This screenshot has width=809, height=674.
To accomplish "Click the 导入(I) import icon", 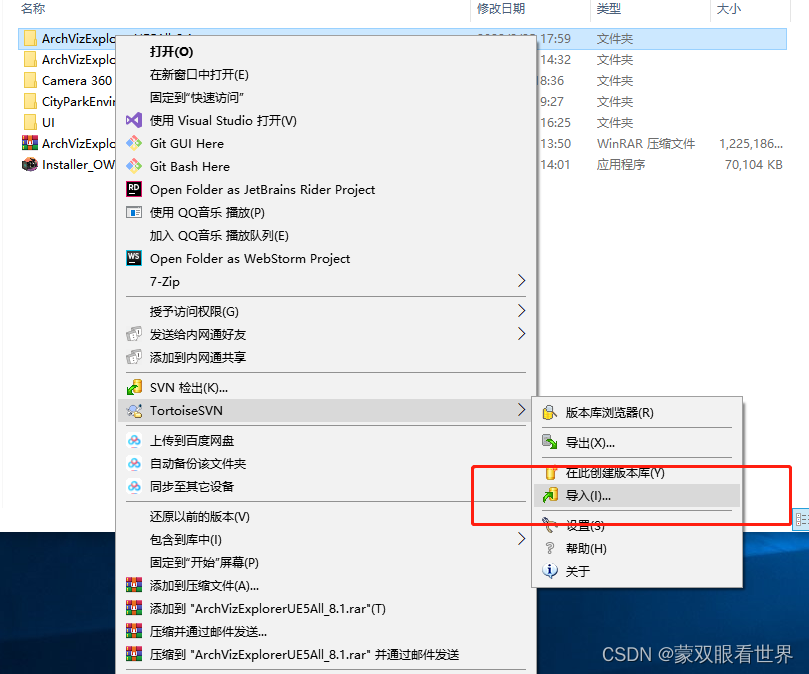I will [550, 495].
